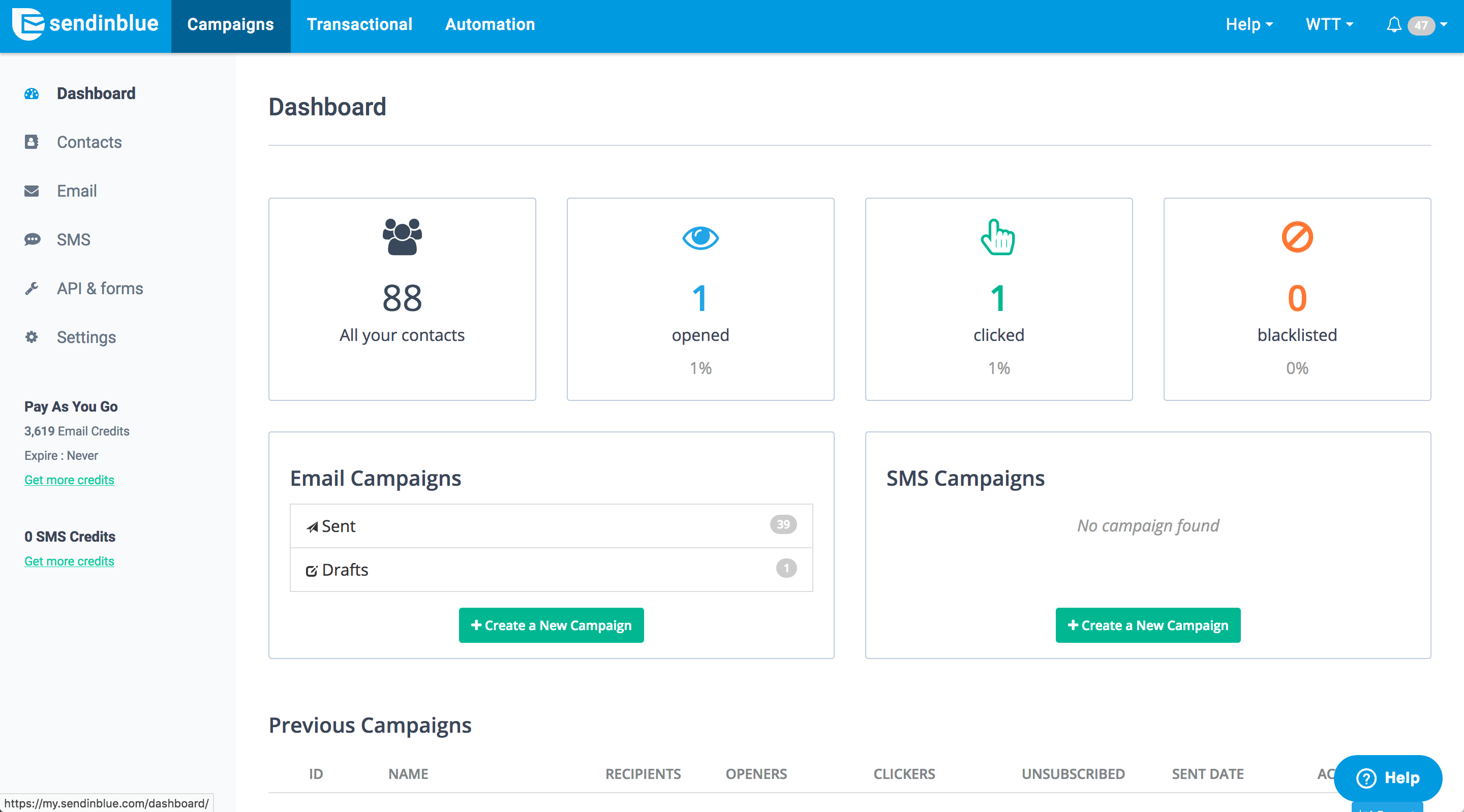Click the 1 opened stats card

pos(700,299)
